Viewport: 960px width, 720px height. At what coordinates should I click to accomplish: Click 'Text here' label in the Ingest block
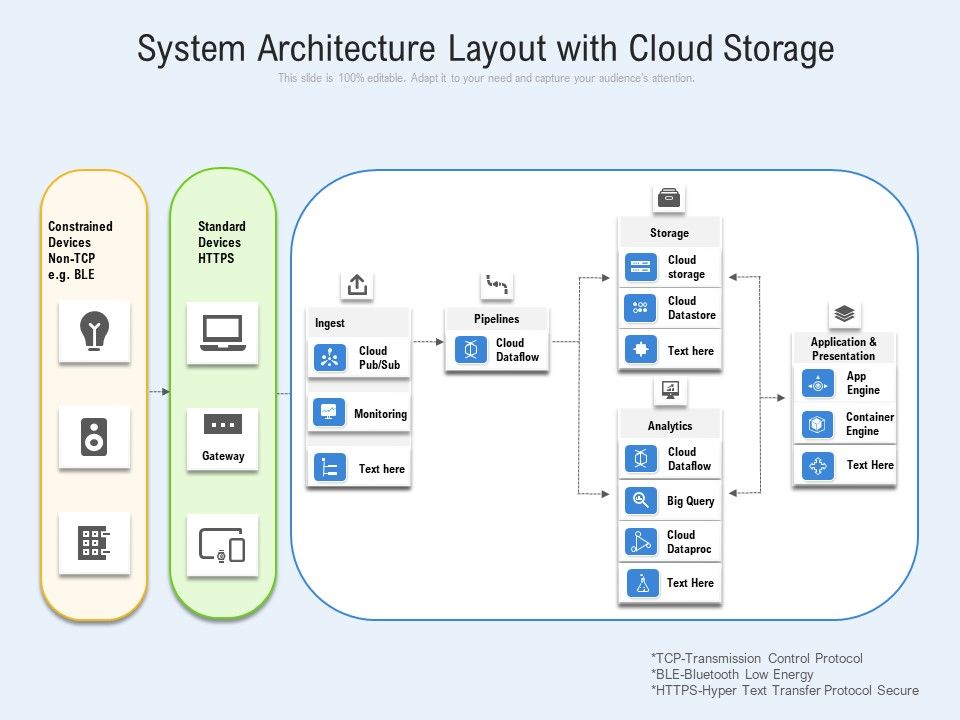point(381,469)
